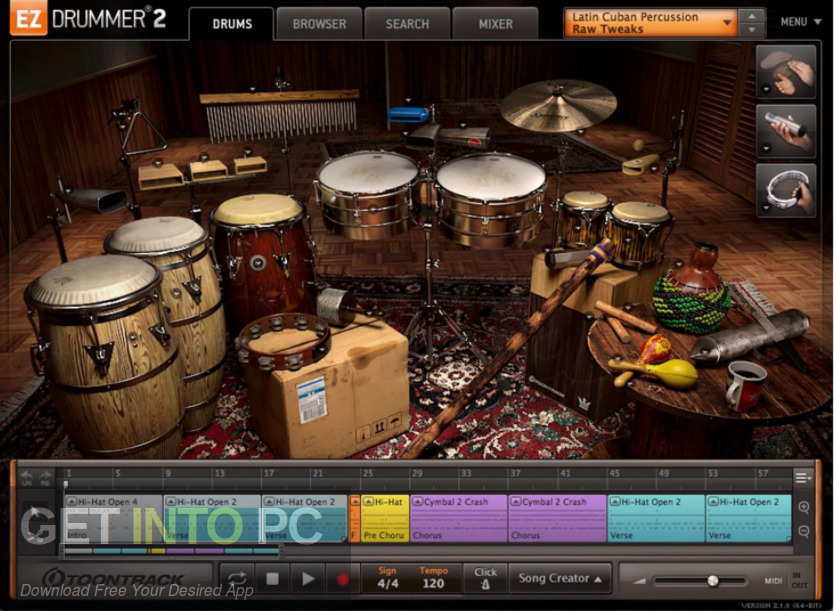Arm the record button
834x611 pixels.
coord(343,579)
